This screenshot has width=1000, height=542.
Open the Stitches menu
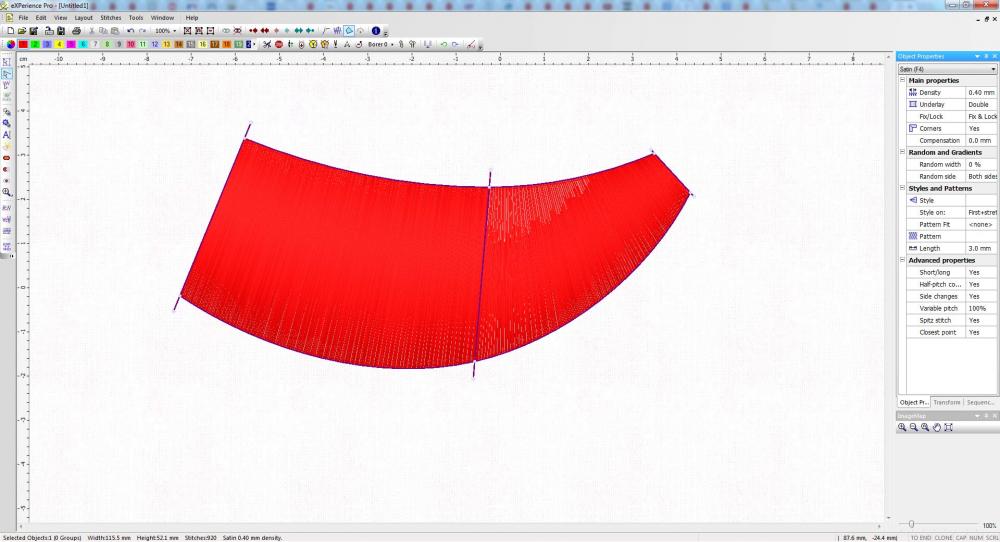click(110, 18)
